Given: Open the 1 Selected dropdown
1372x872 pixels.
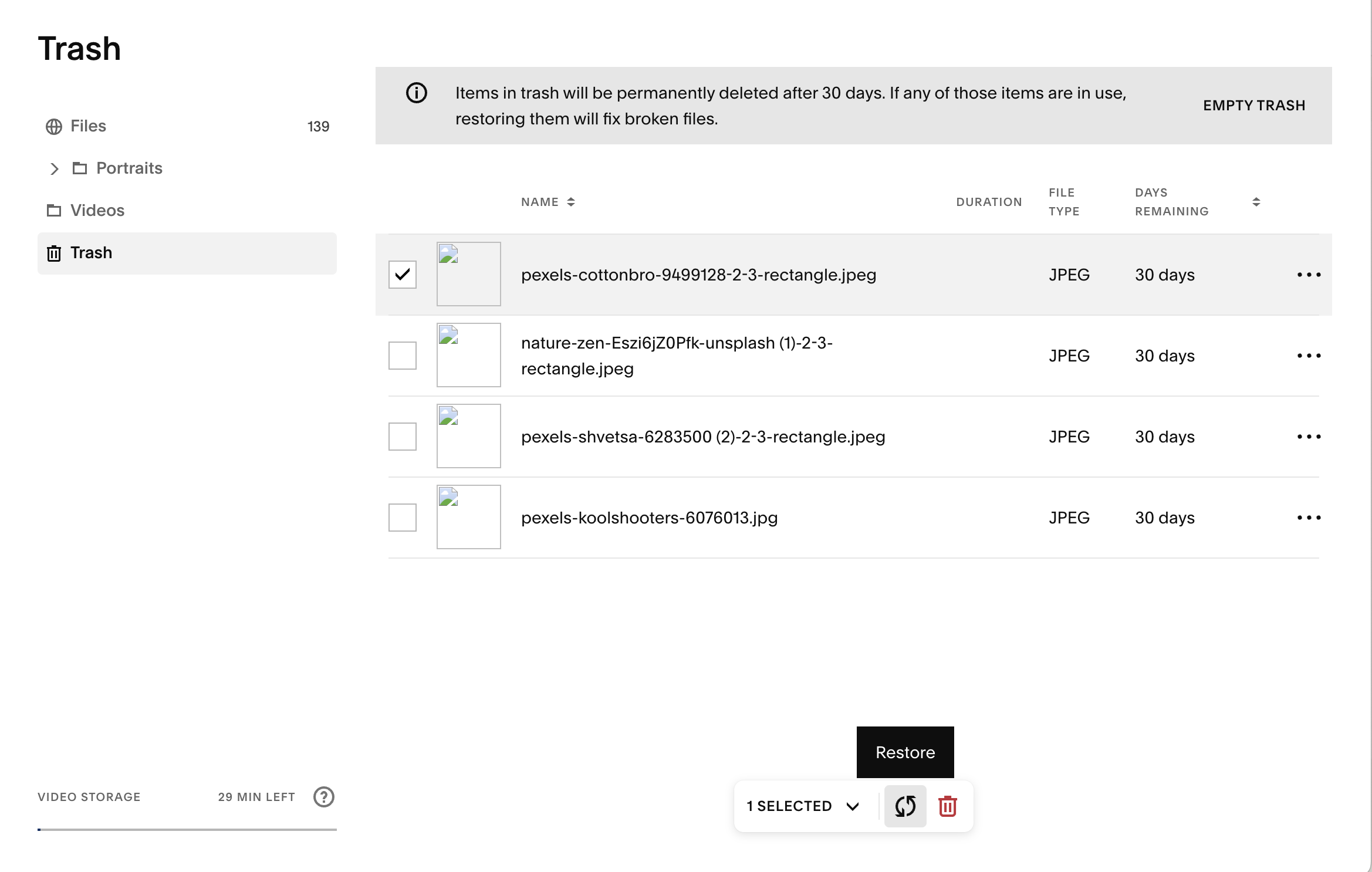Looking at the screenshot, I should (803, 806).
